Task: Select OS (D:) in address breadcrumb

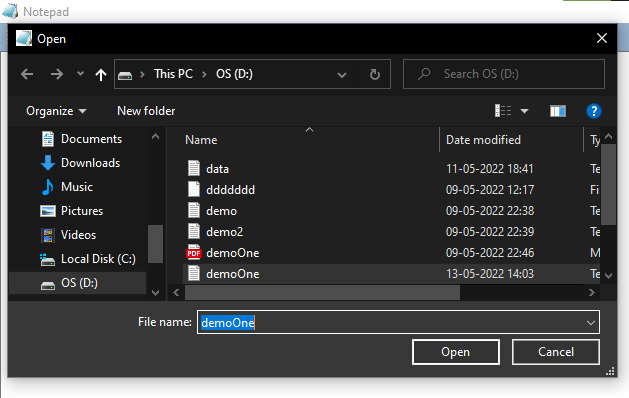Action: coord(234,74)
